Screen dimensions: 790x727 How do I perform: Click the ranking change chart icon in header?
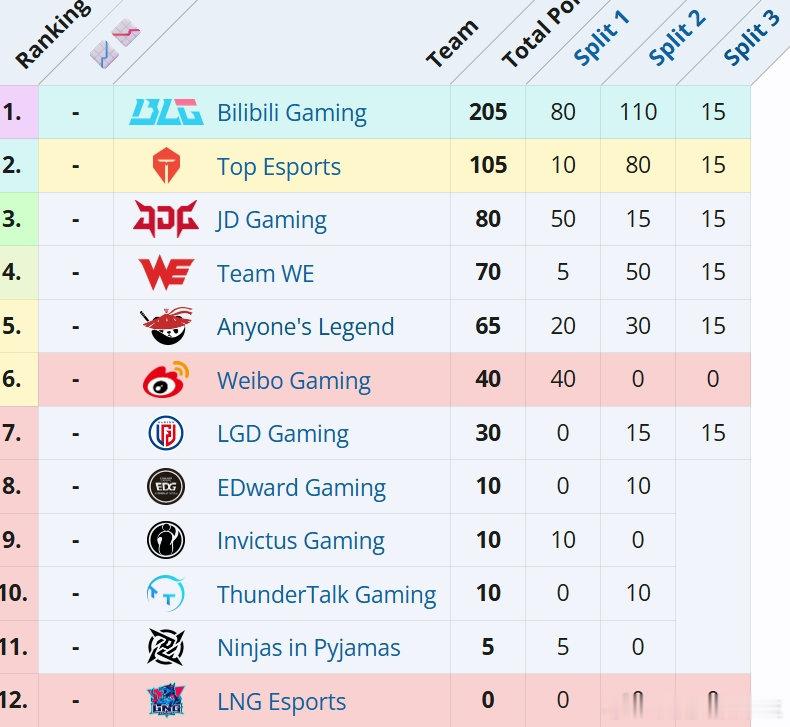click(115, 43)
